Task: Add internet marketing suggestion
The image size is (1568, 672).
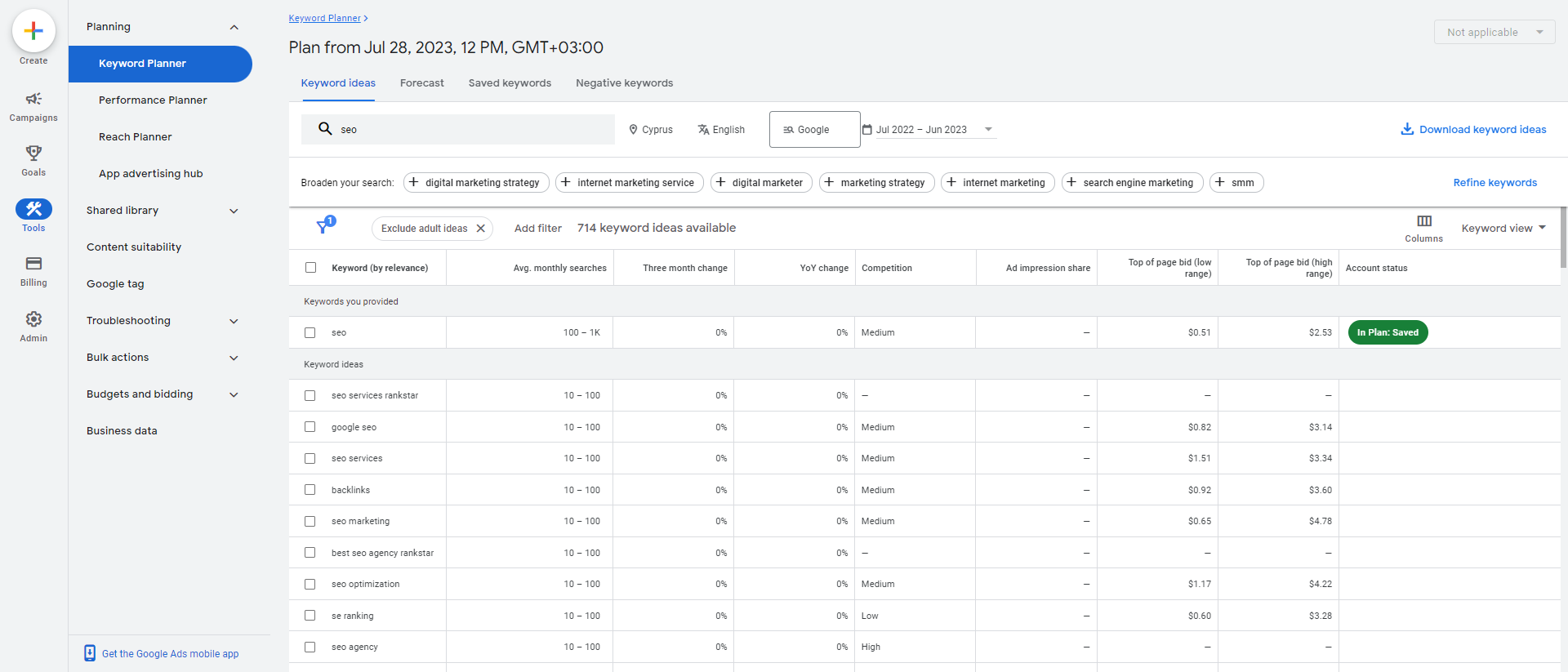Action: click(x=998, y=182)
